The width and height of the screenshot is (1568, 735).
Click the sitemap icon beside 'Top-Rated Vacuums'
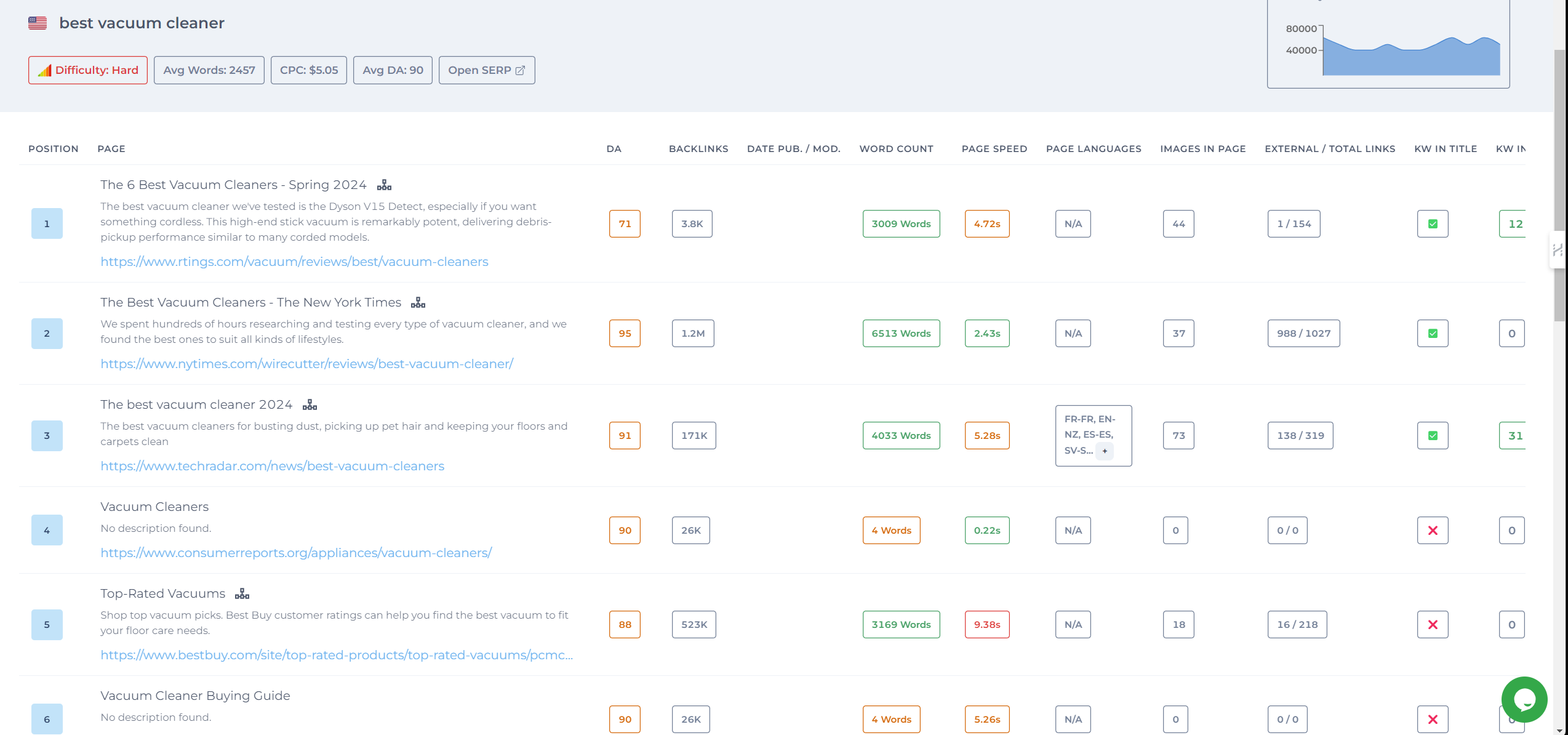(242, 593)
